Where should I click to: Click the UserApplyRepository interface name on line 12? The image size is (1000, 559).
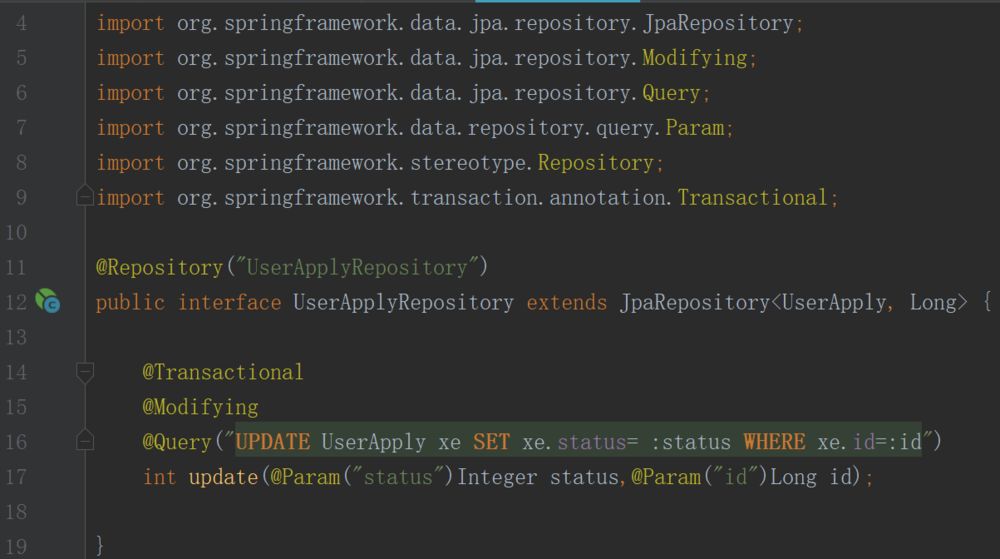[404, 303]
